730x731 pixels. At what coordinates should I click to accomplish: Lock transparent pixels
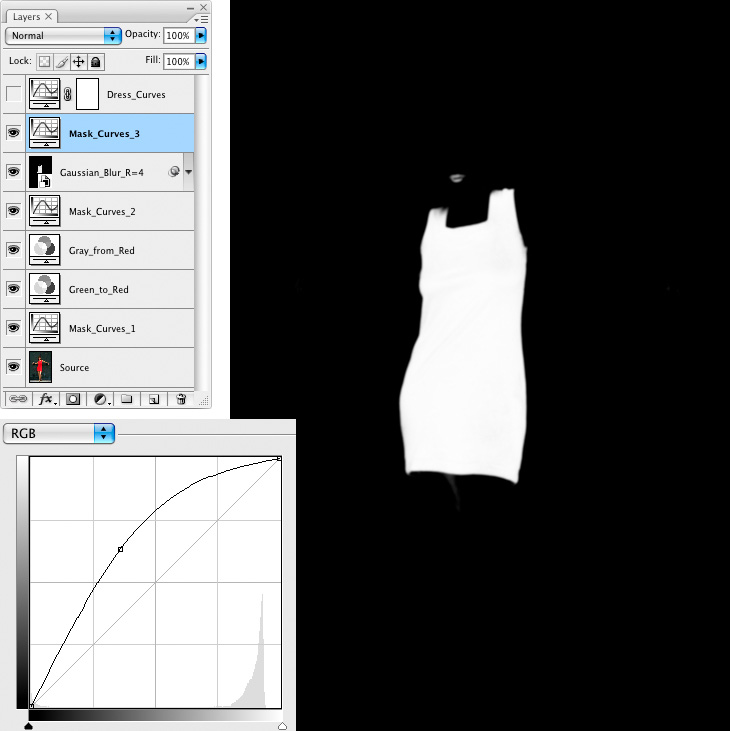coord(44,61)
